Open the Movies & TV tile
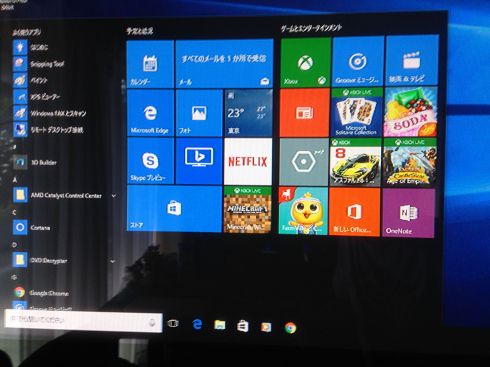 (412, 60)
